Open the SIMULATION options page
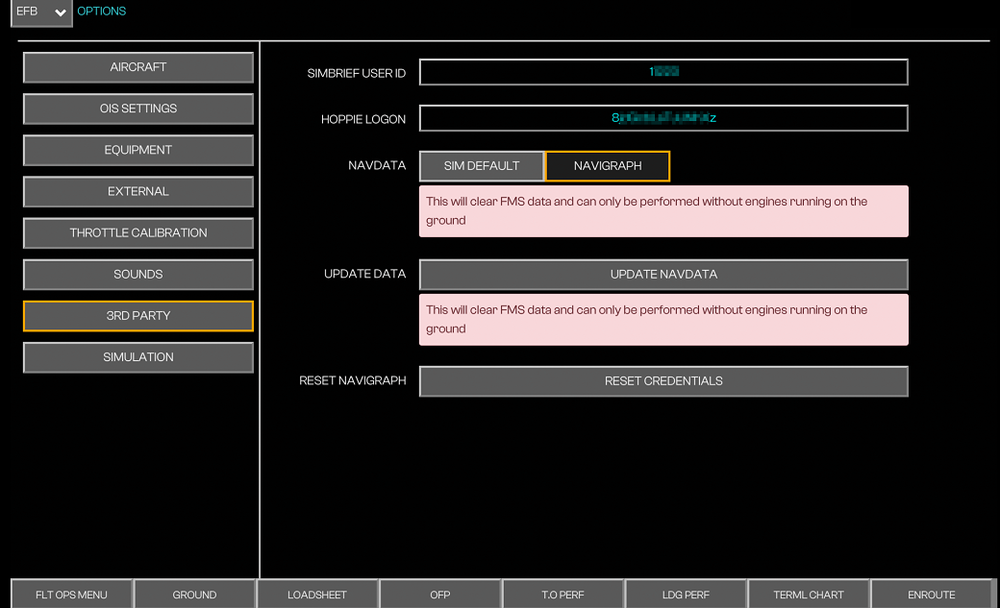Screen dimensions: 1000x608 click(x=138, y=357)
